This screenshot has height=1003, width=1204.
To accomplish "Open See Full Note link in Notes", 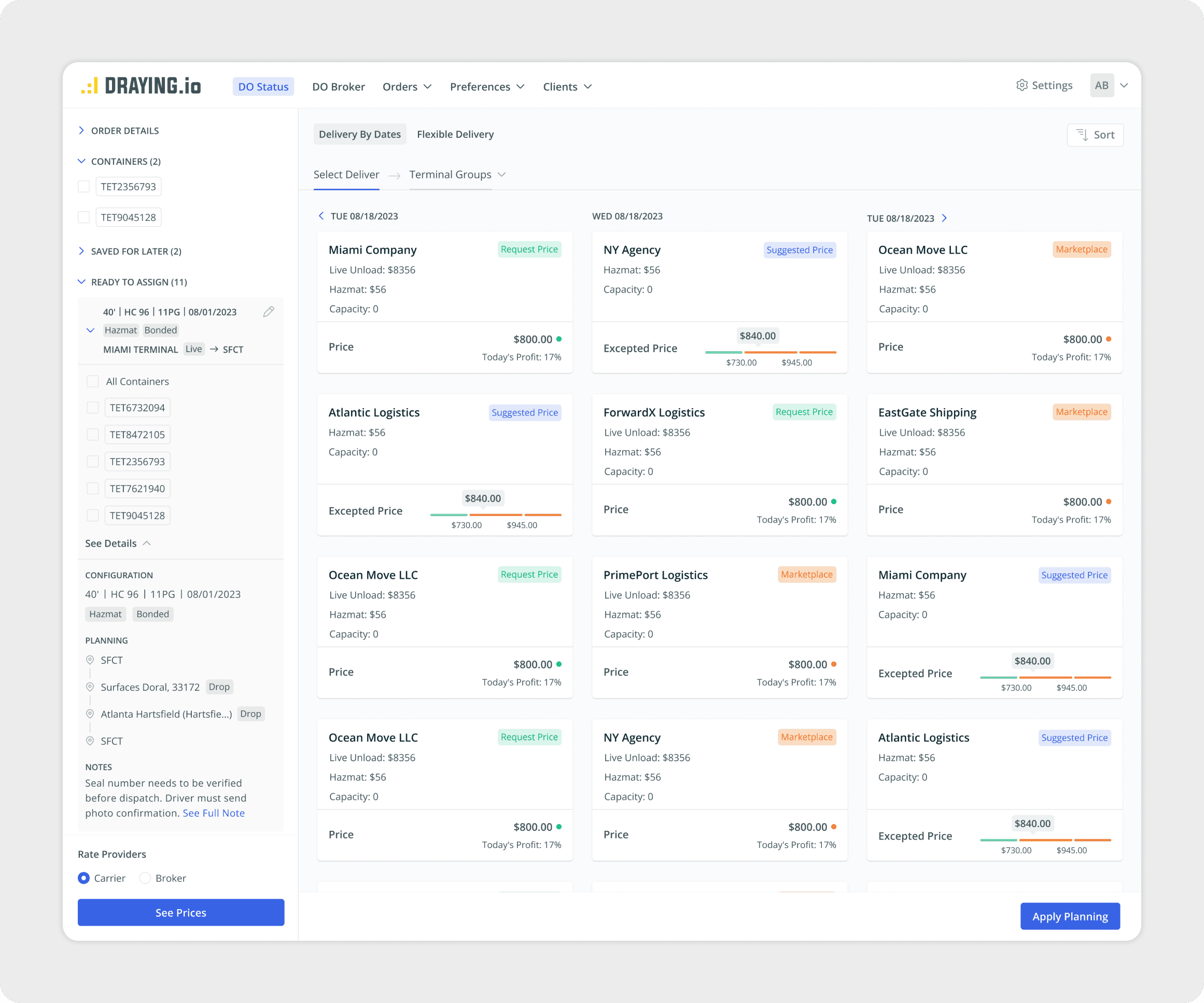I will click(214, 813).
